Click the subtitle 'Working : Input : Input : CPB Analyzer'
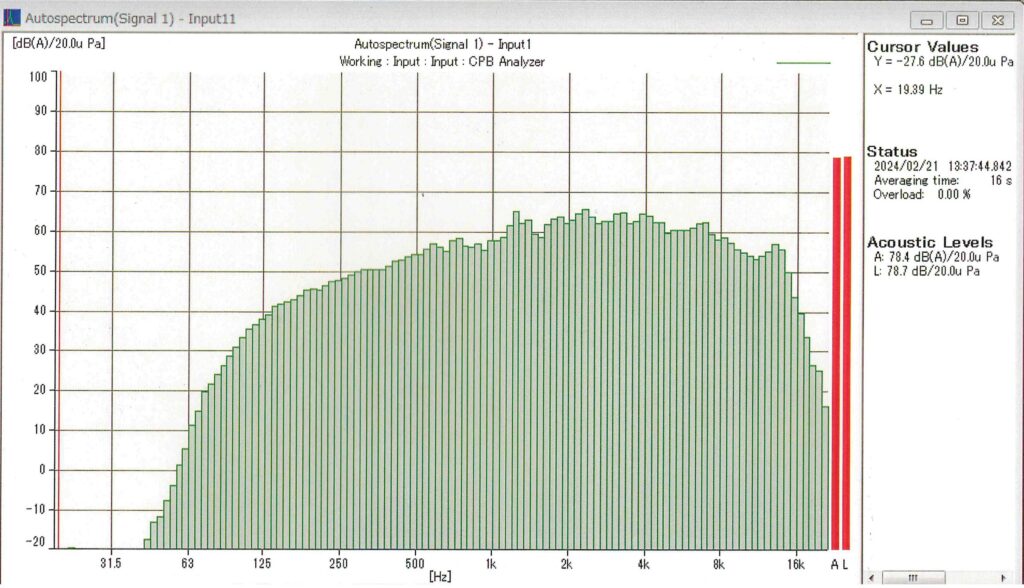 (x=442, y=61)
